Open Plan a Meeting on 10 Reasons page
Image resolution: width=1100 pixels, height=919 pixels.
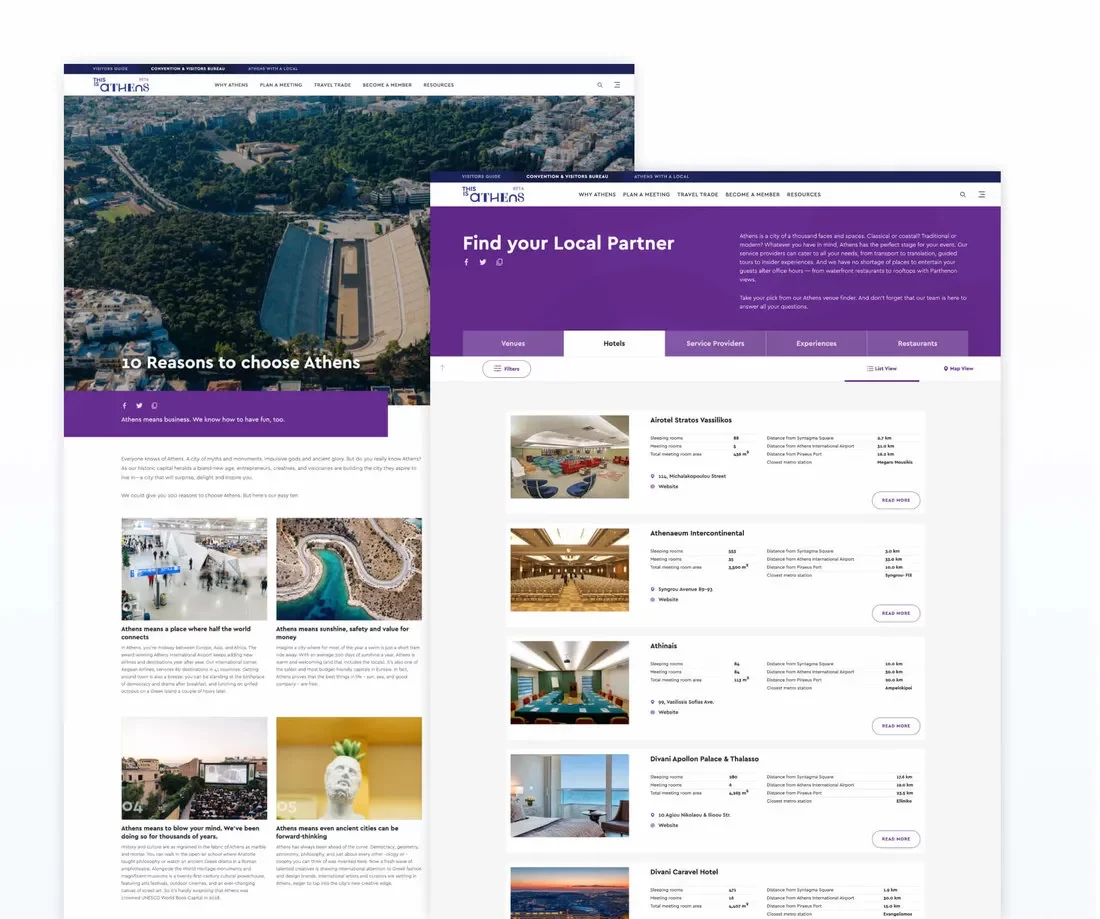click(x=281, y=85)
